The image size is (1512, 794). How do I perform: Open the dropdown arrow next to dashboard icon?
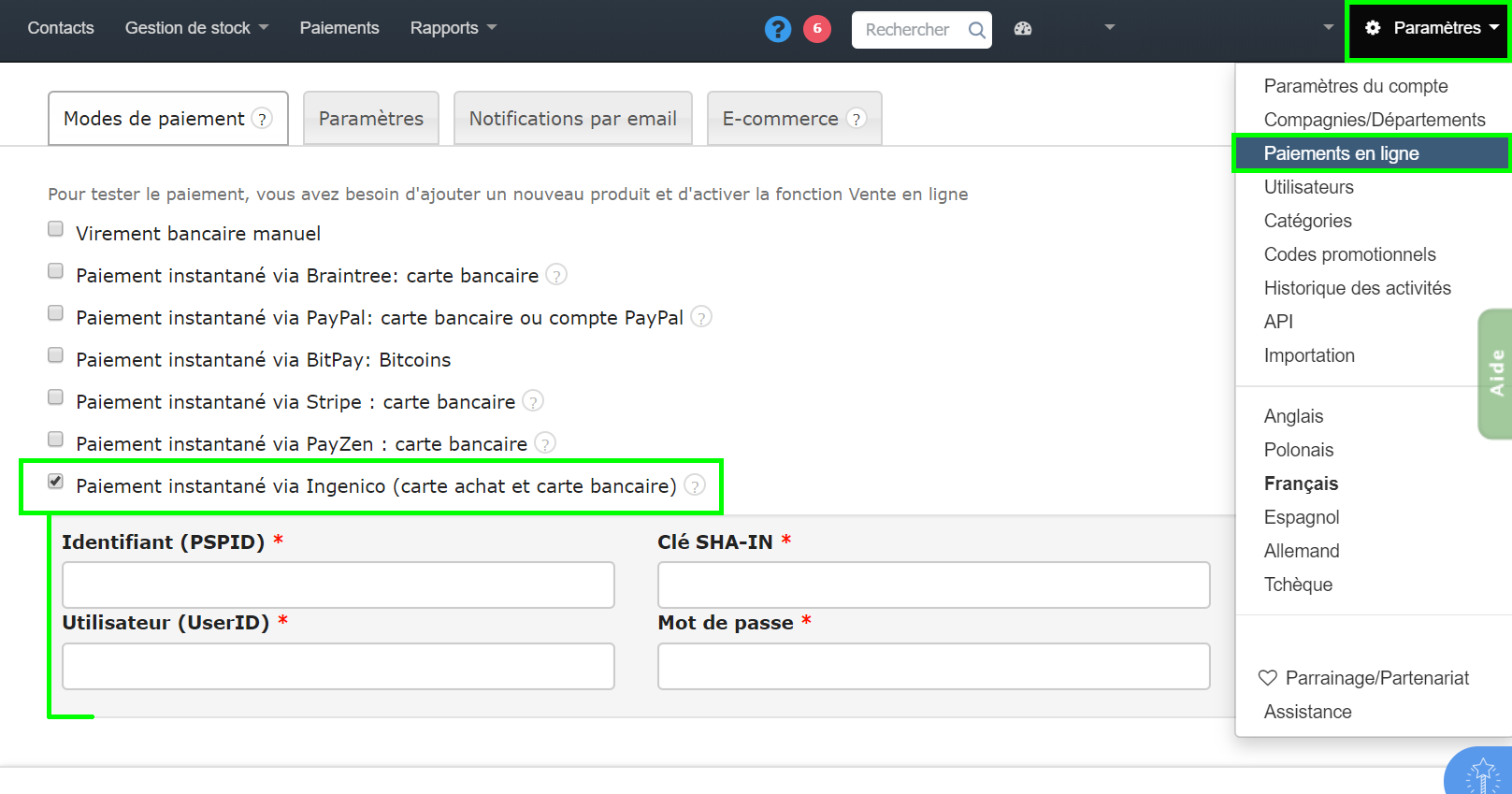[x=1110, y=27]
